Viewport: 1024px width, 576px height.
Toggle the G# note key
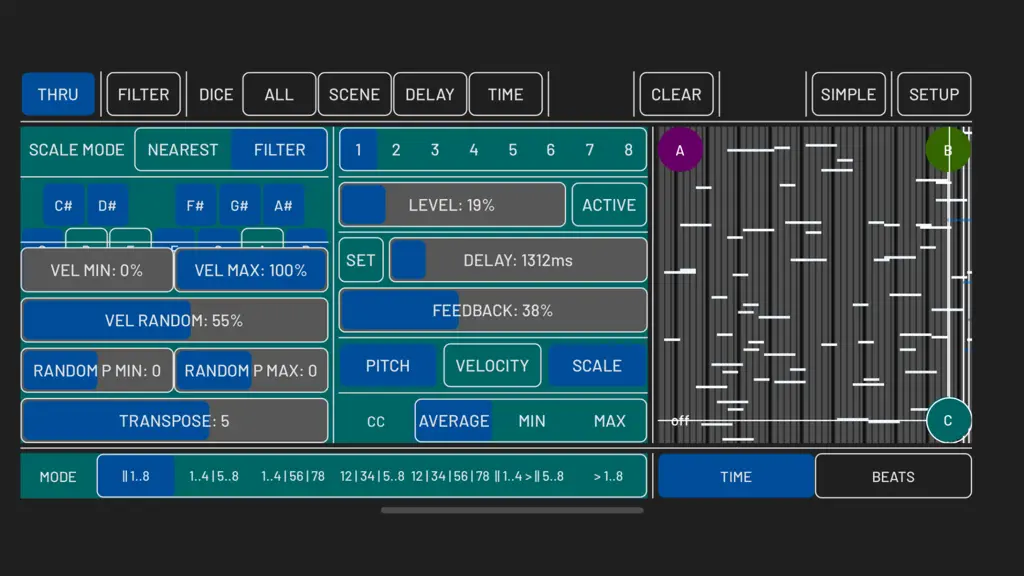(x=239, y=206)
